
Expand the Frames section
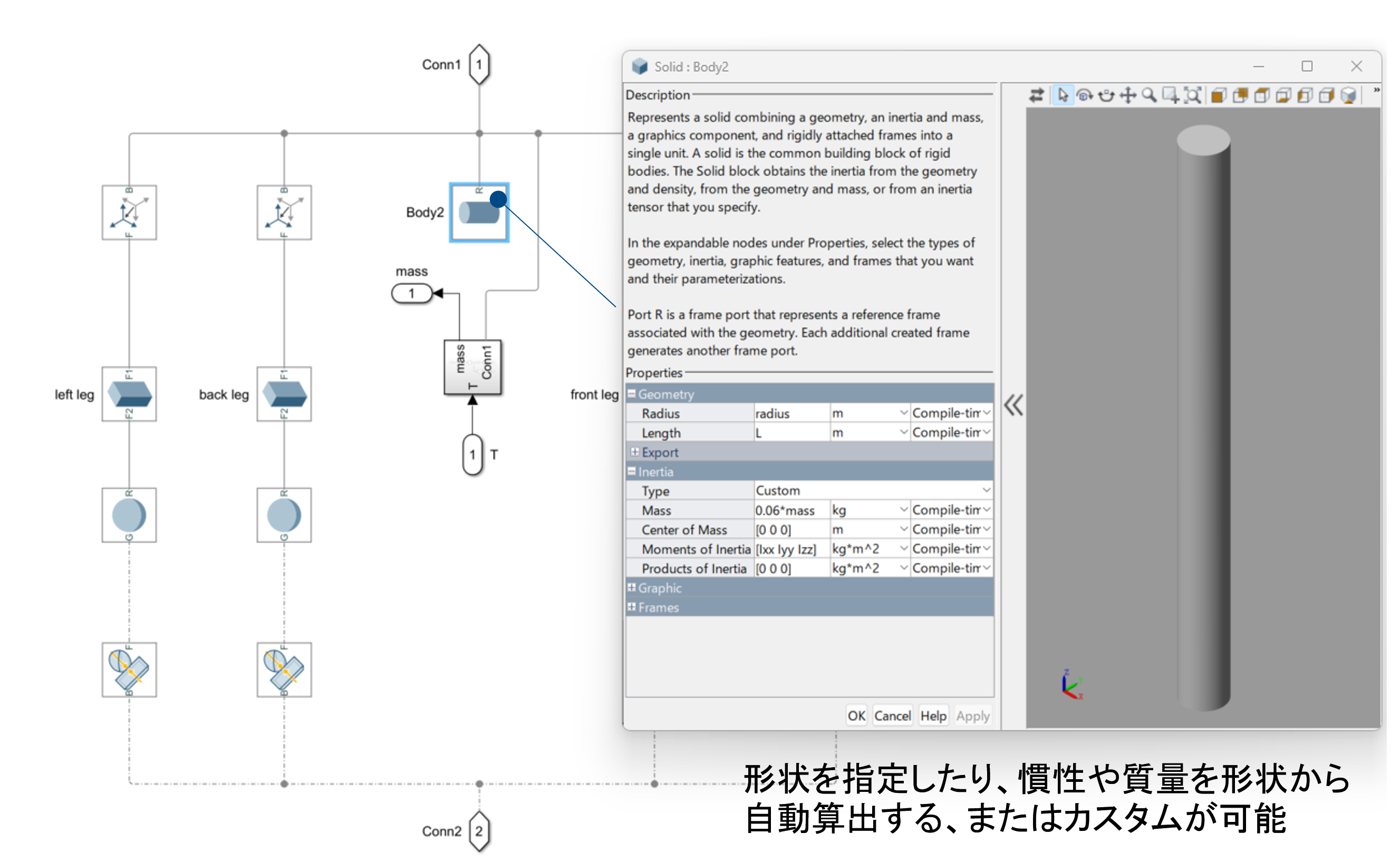632,607
